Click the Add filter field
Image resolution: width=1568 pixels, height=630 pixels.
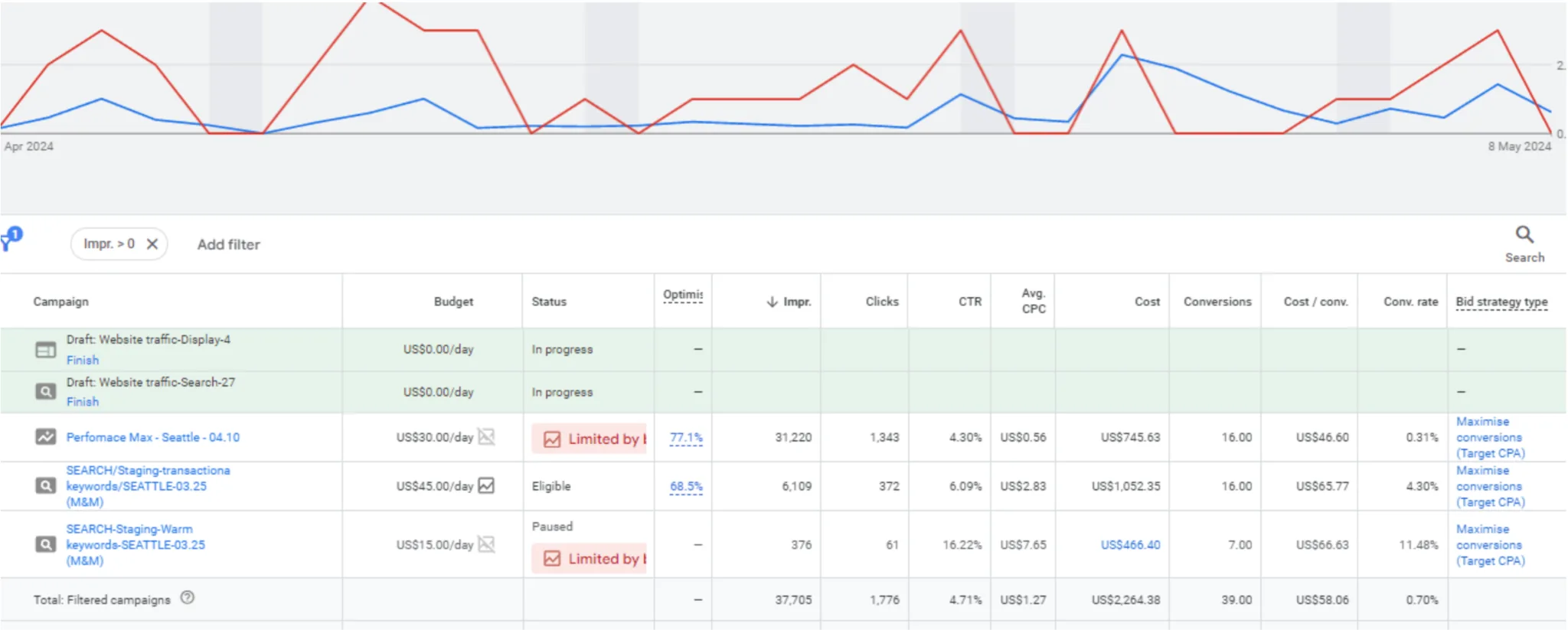228,245
